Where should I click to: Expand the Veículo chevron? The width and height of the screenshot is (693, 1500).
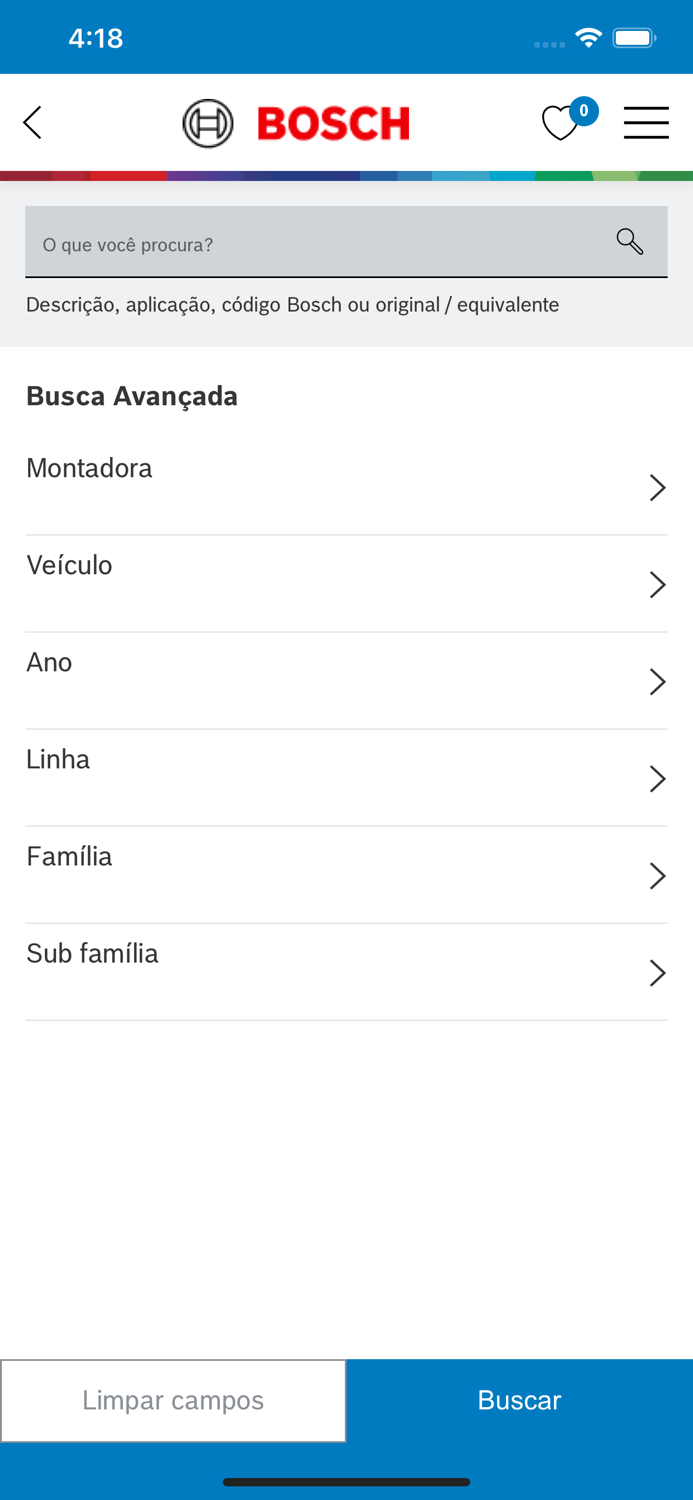(657, 585)
